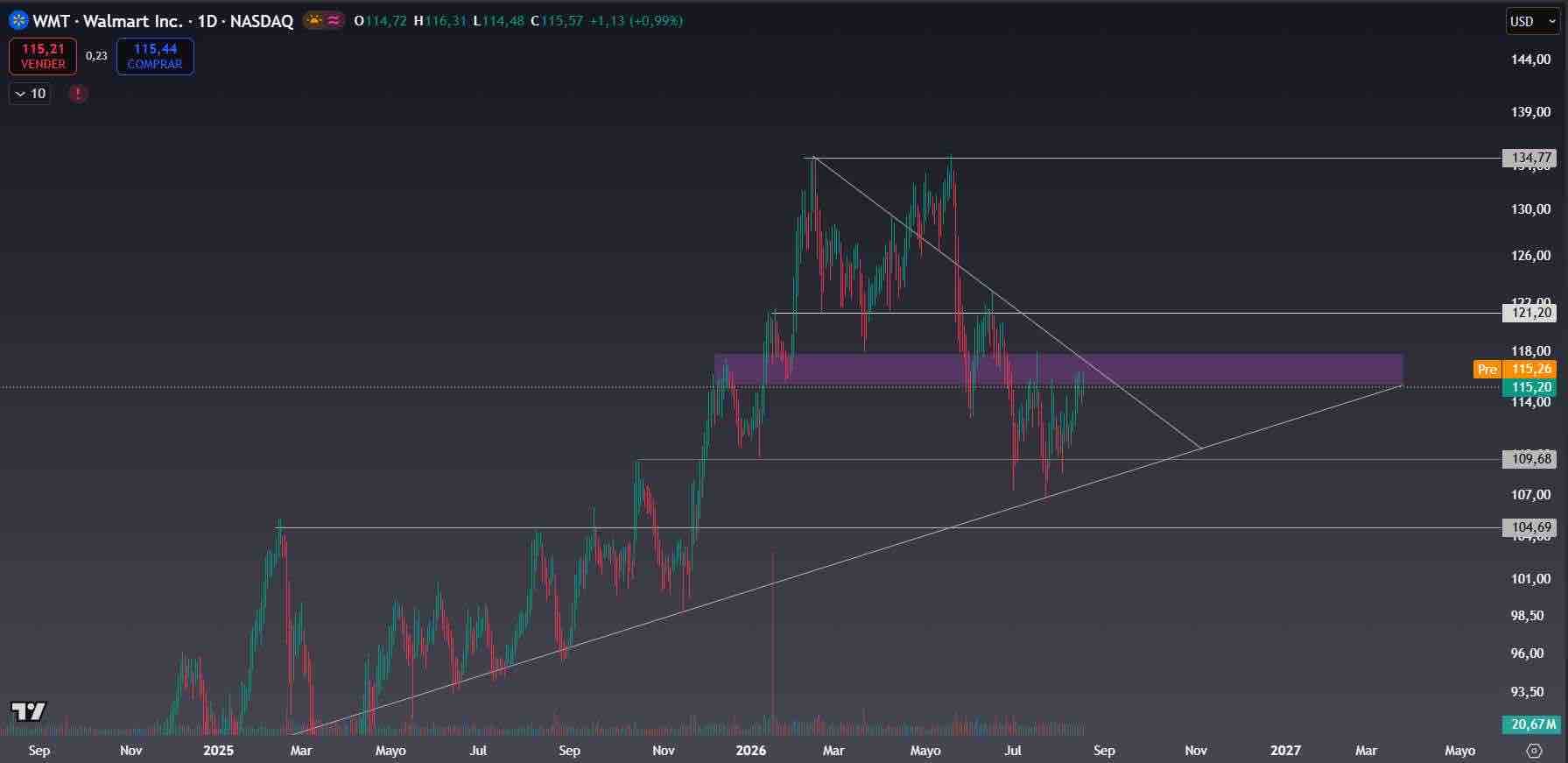Click the 104,69 horizontal line price label
1568x763 pixels.
[x=1529, y=527]
